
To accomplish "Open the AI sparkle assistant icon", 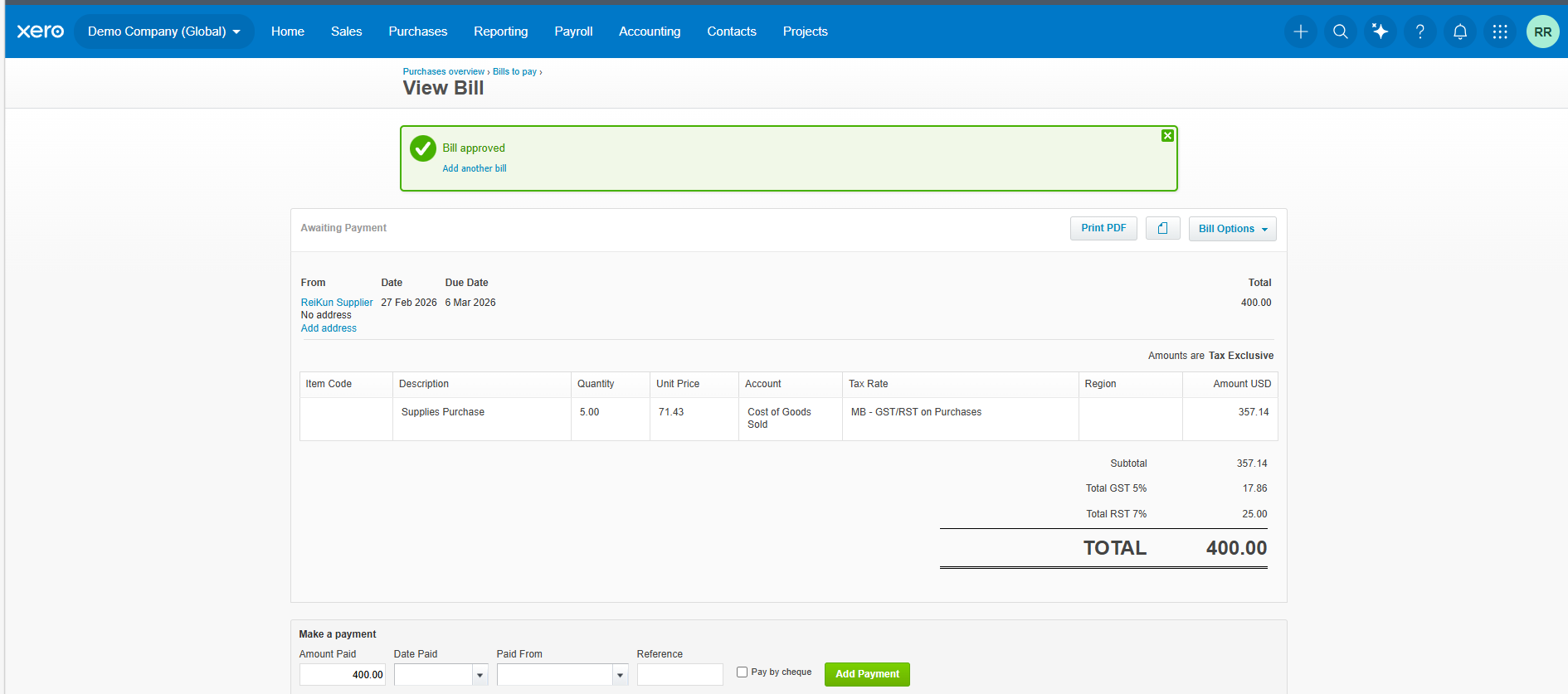I will [x=1381, y=32].
